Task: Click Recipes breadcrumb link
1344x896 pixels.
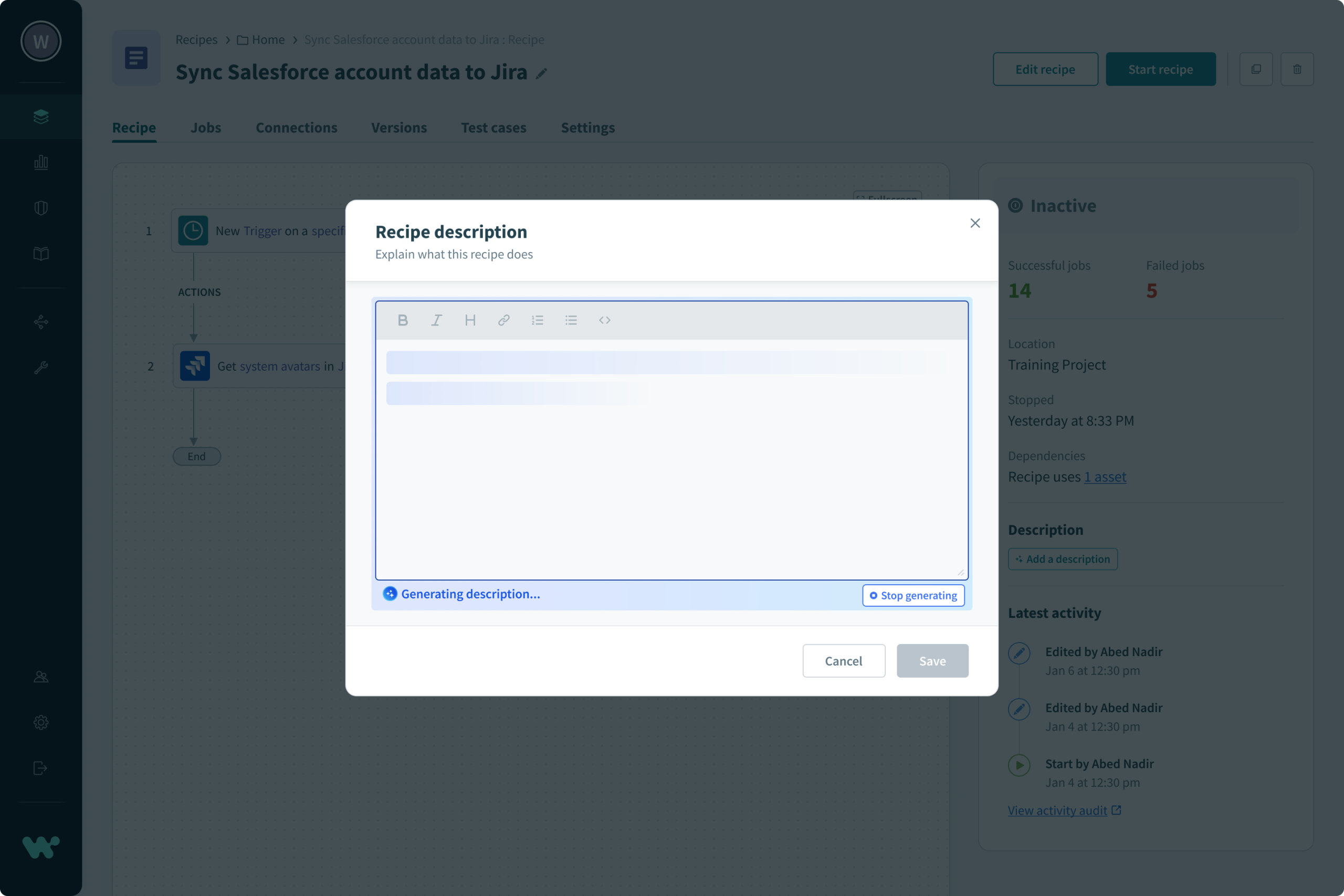Action: (196, 39)
